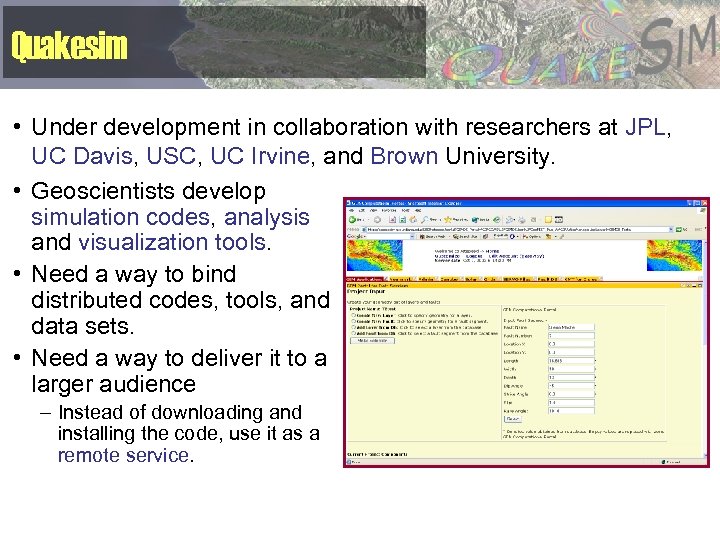Click the Print icon in the browser toolbar
The height and width of the screenshot is (540, 720).
tap(523, 219)
